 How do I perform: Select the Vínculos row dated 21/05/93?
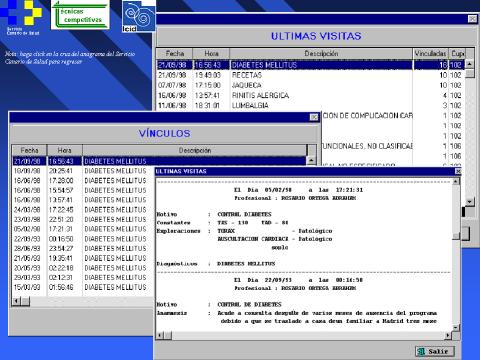(83, 258)
